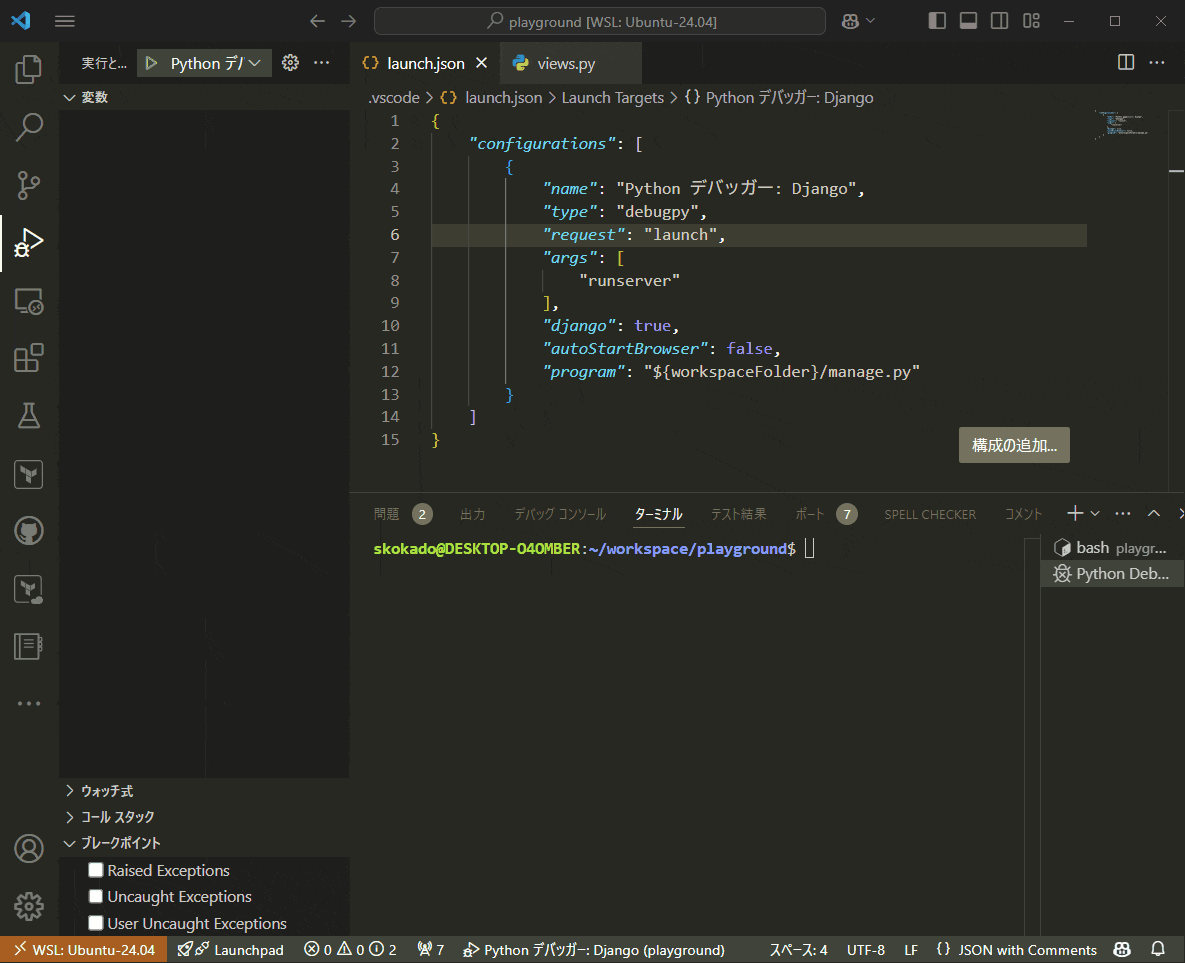Open Copilot from the status bar
1185x963 pixels.
1121,949
